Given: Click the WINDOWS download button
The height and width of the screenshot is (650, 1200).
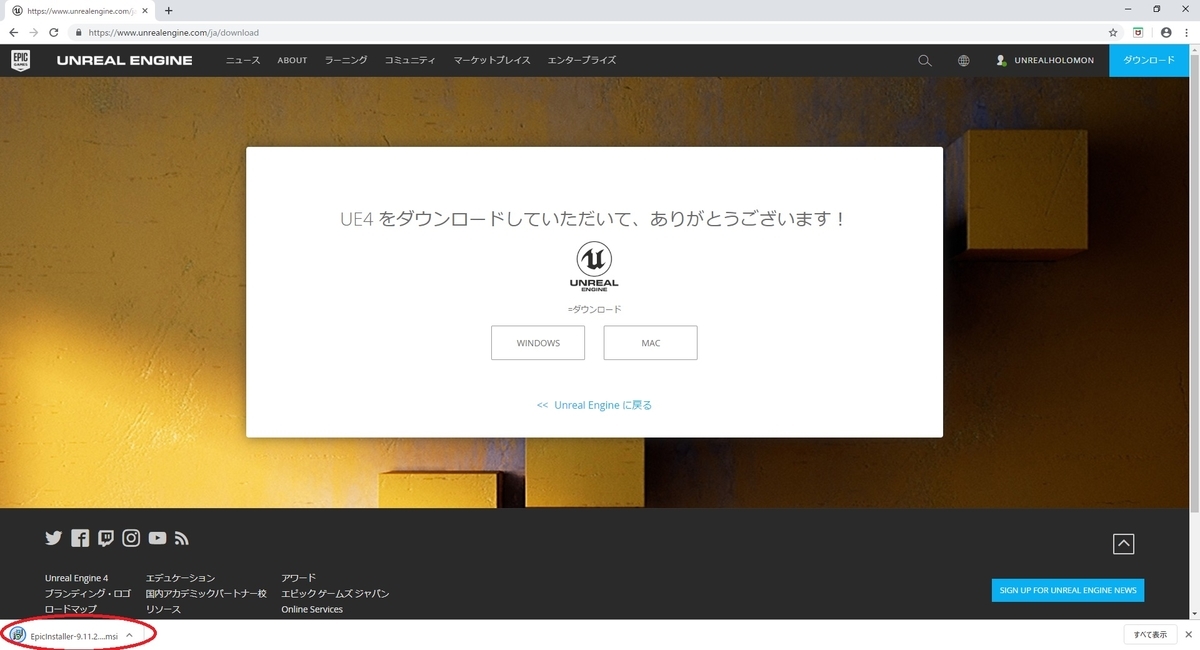Looking at the screenshot, I should click(x=538, y=342).
